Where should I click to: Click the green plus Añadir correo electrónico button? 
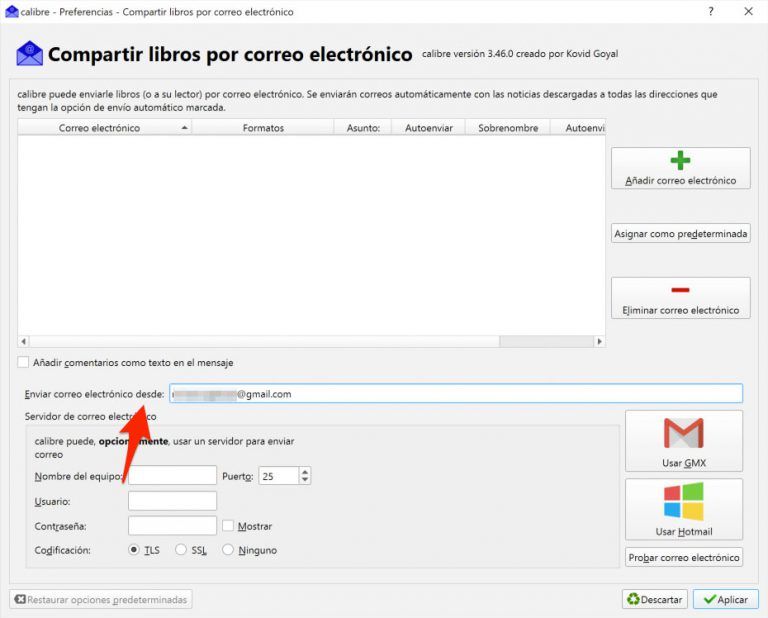click(x=680, y=168)
